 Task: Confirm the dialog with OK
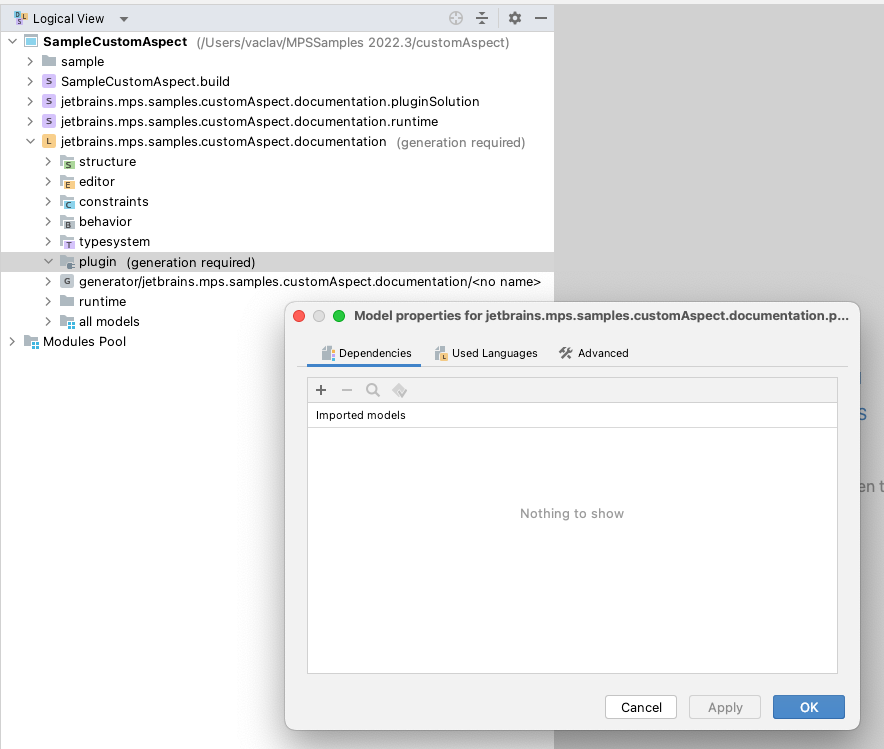808,707
